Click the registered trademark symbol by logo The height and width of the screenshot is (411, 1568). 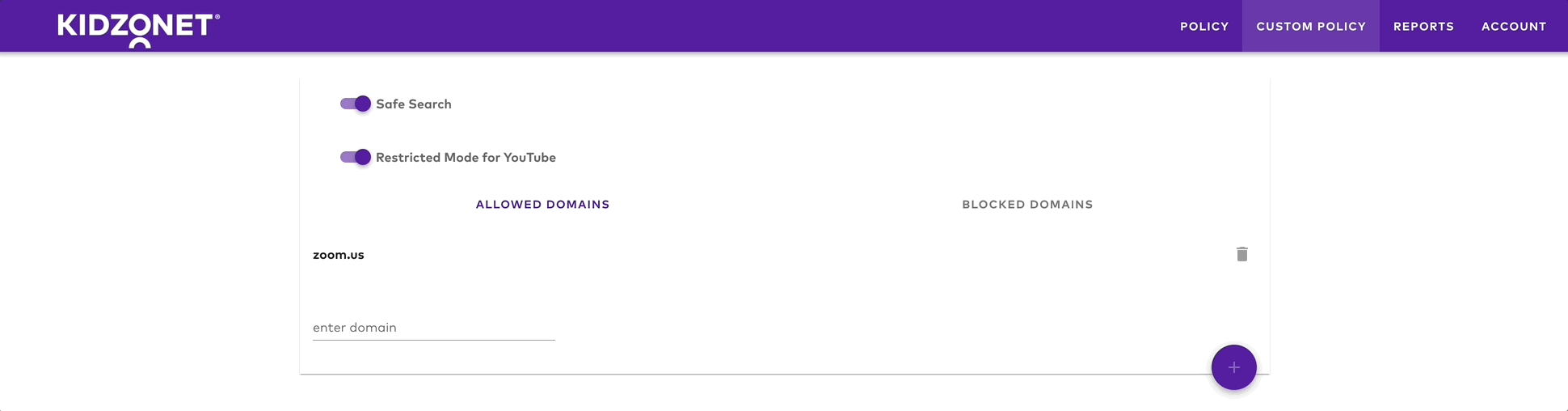pos(217,16)
